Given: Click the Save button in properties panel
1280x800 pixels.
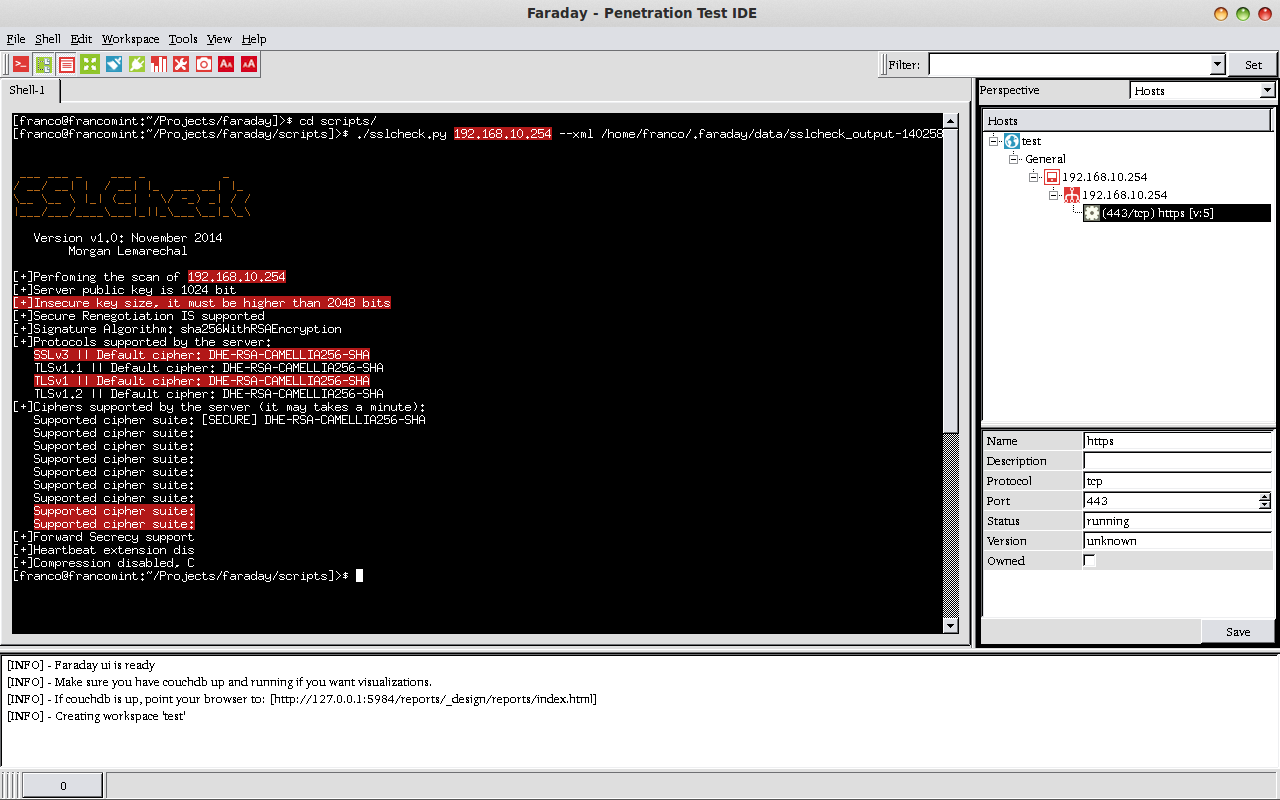Looking at the screenshot, I should pyautogui.click(x=1238, y=631).
